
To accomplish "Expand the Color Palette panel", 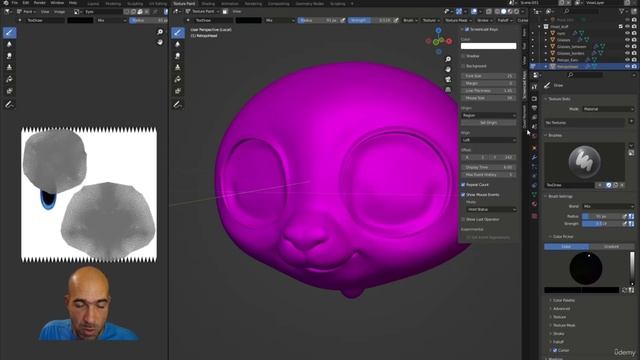I will coord(564,300).
